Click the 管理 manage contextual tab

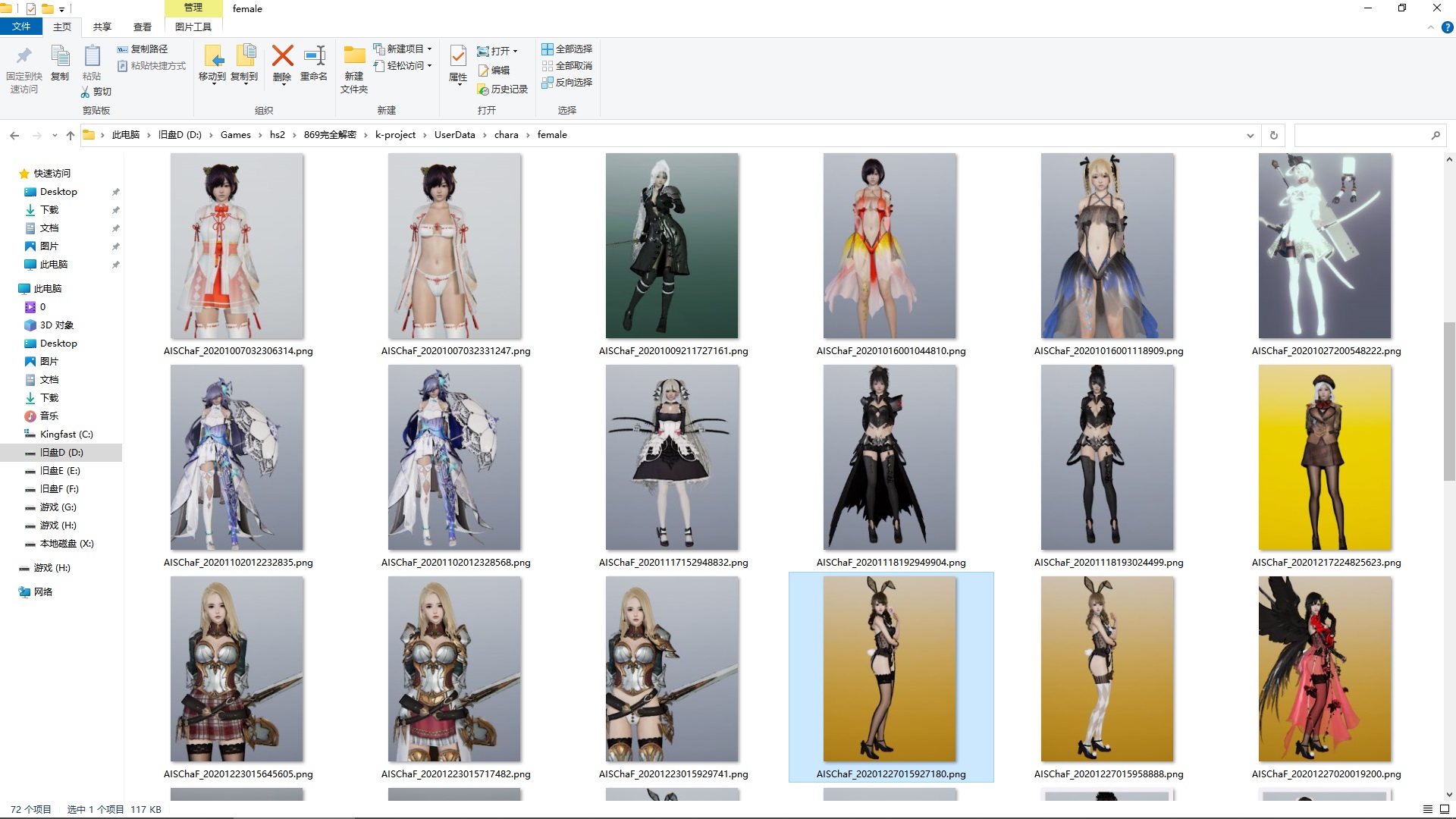(193, 8)
